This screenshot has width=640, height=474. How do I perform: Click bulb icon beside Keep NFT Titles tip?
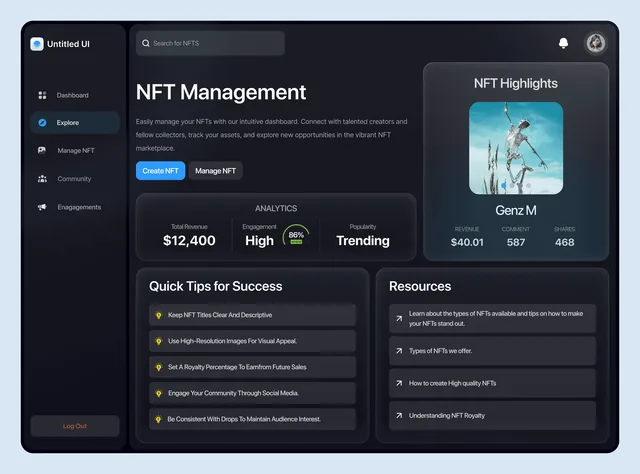159,315
